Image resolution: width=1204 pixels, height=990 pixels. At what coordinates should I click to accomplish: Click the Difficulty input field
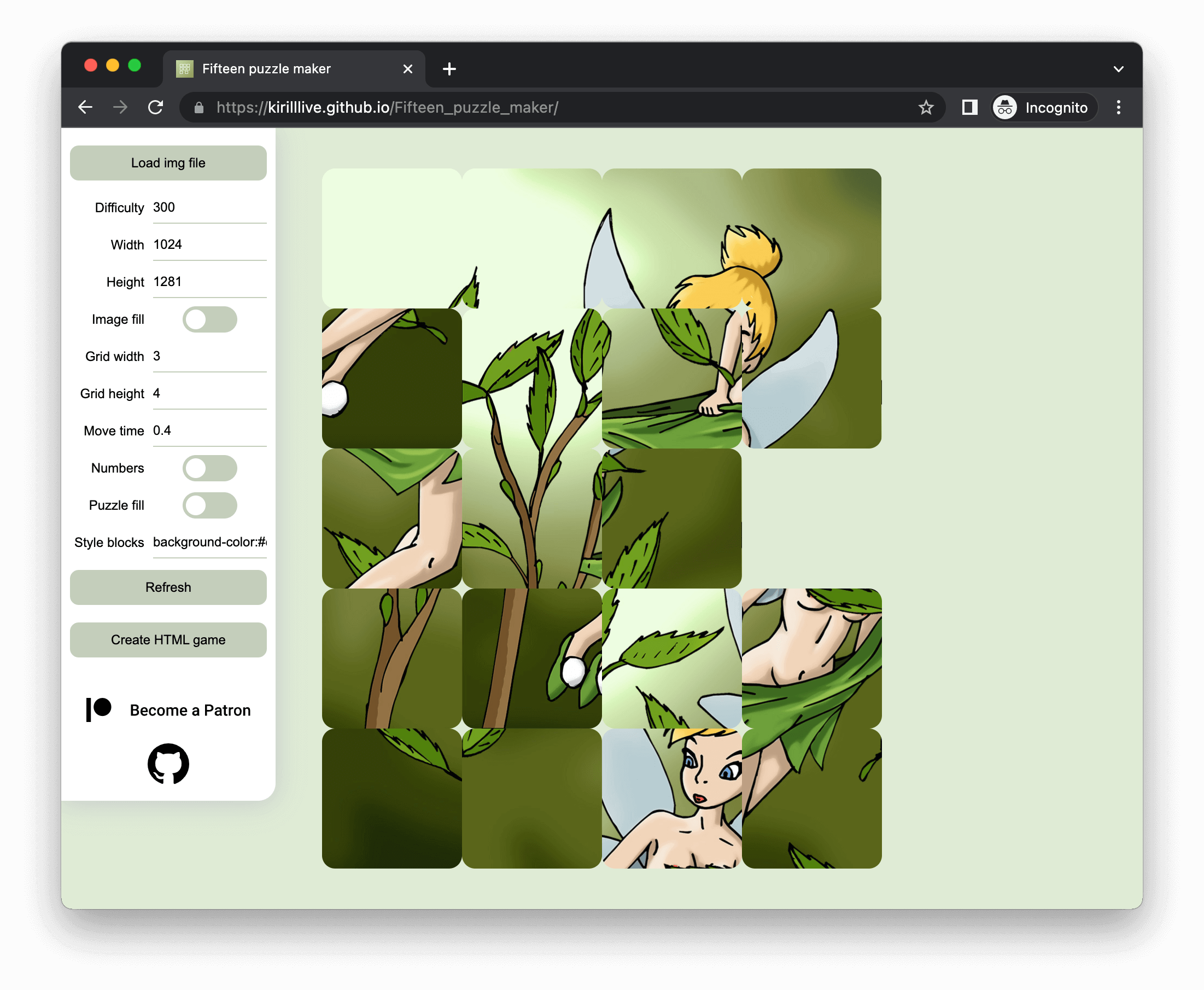pyautogui.click(x=209, y=208)
